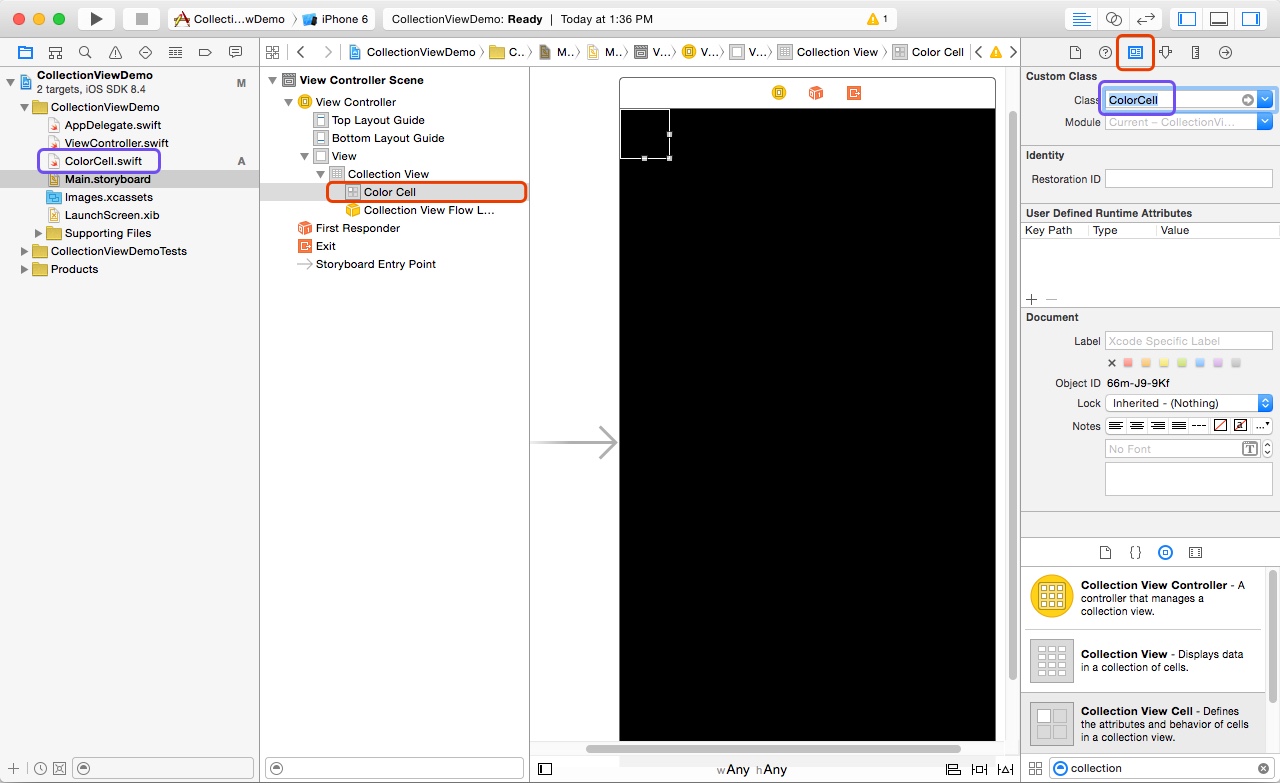Open the notes font picker T icon
Viewport: 1280px width, 783px height.
[1250, 449]
